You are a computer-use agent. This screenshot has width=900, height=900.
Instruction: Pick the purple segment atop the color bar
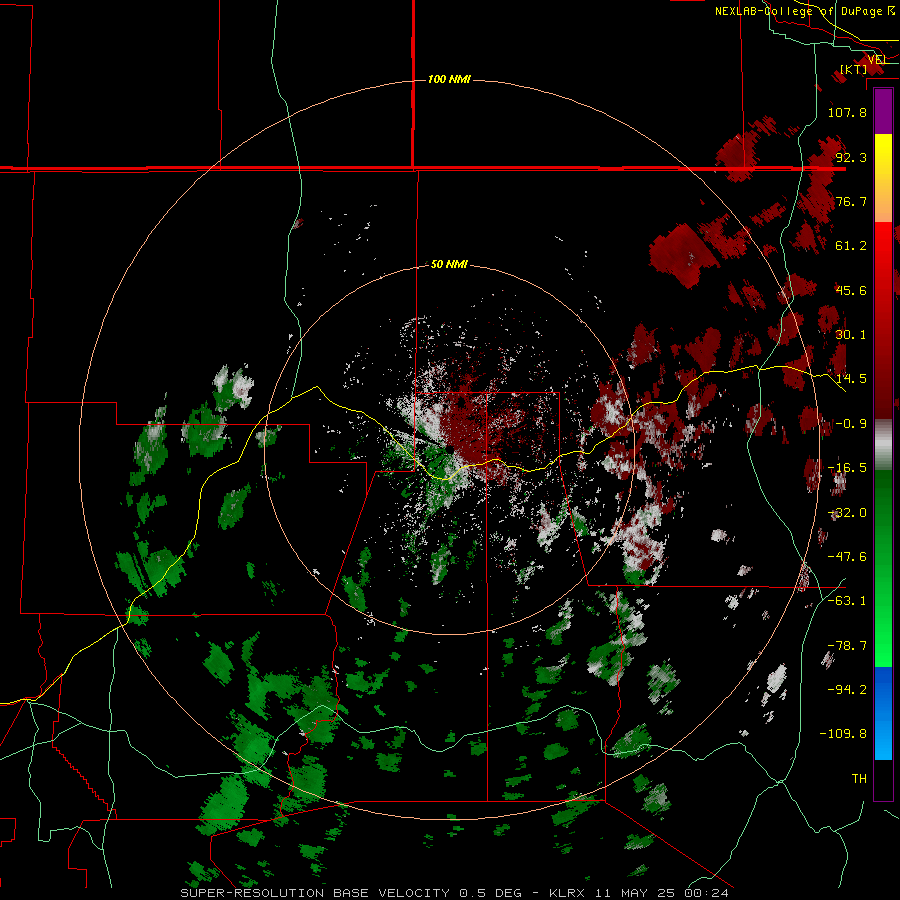coord(883,112)
